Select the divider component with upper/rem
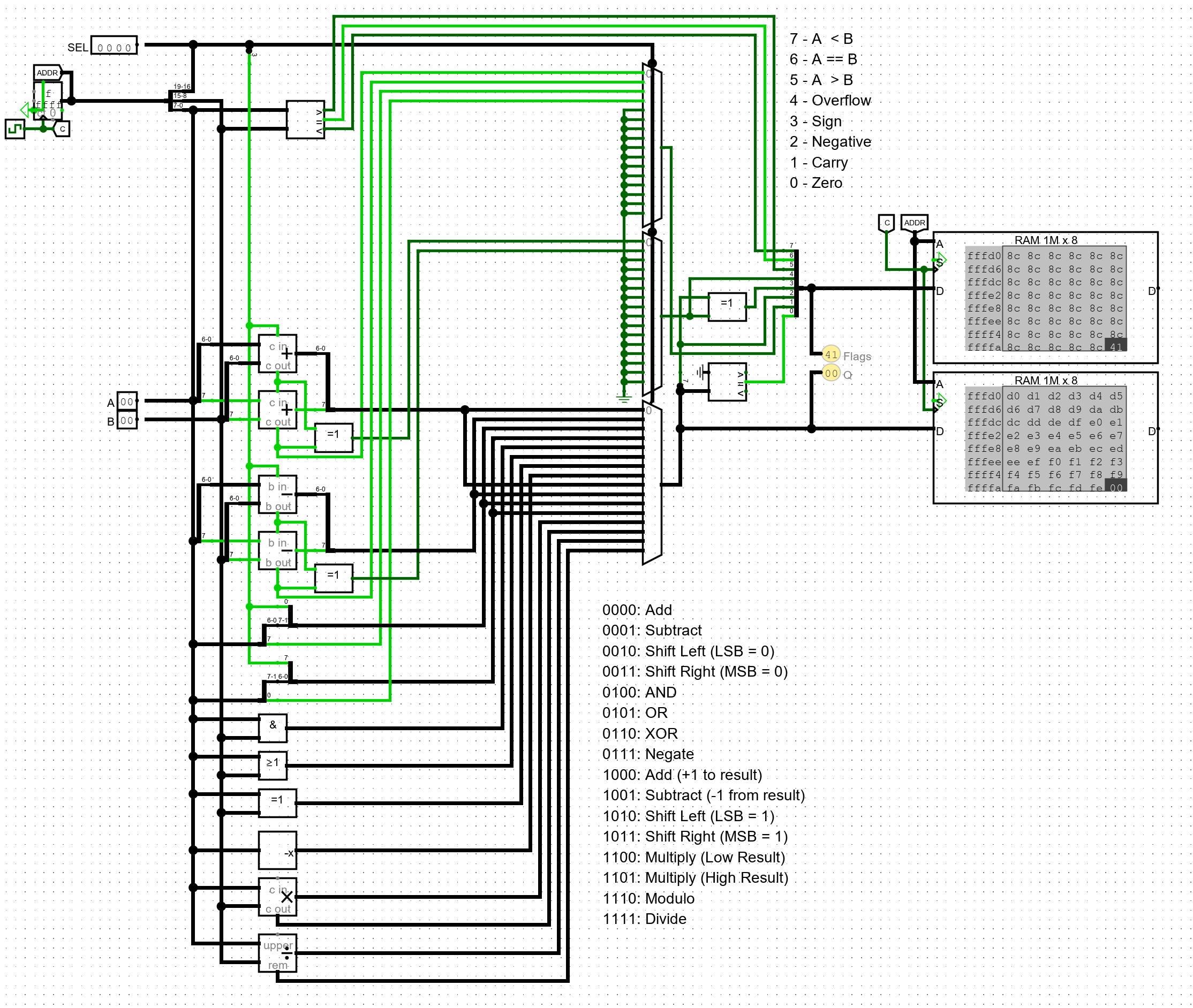Viewport: 1193px width, 1008px height. pyautogui.click(x=277, y=952)
